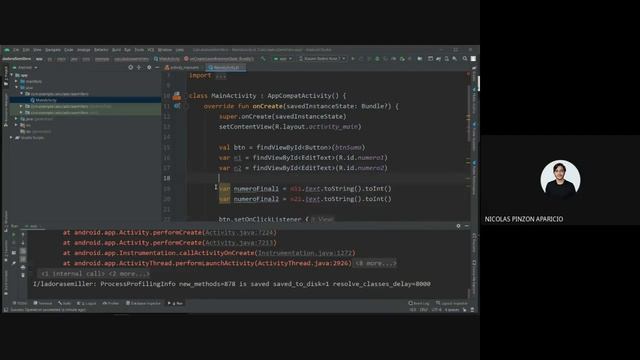Click the Rerun app icon in Run panel
The image size is (640, 360).
14,235
